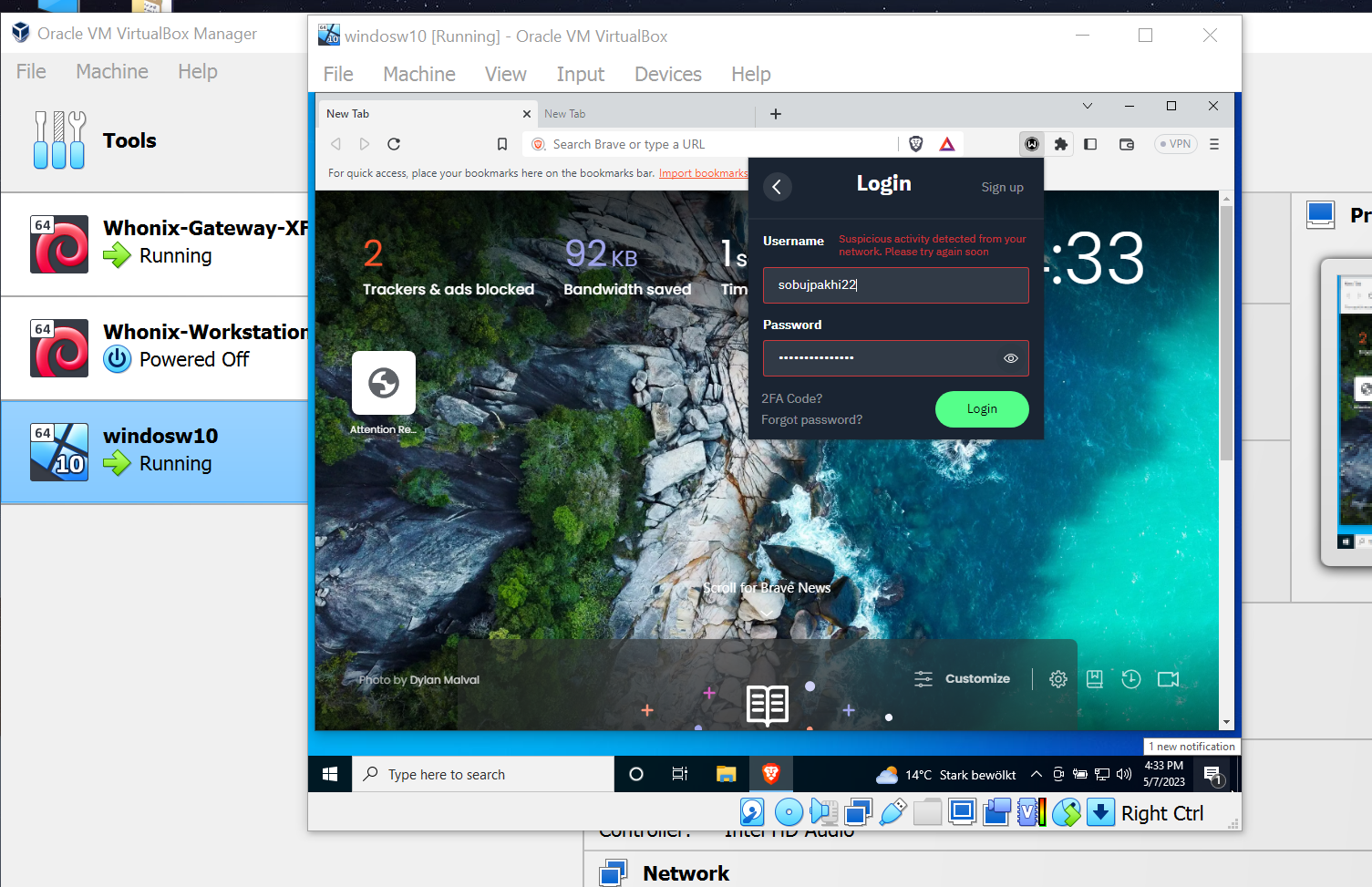Click the Attention Re... shortcut tile
This screenshot has height=887, width=1372.
(x=384, y=393)
